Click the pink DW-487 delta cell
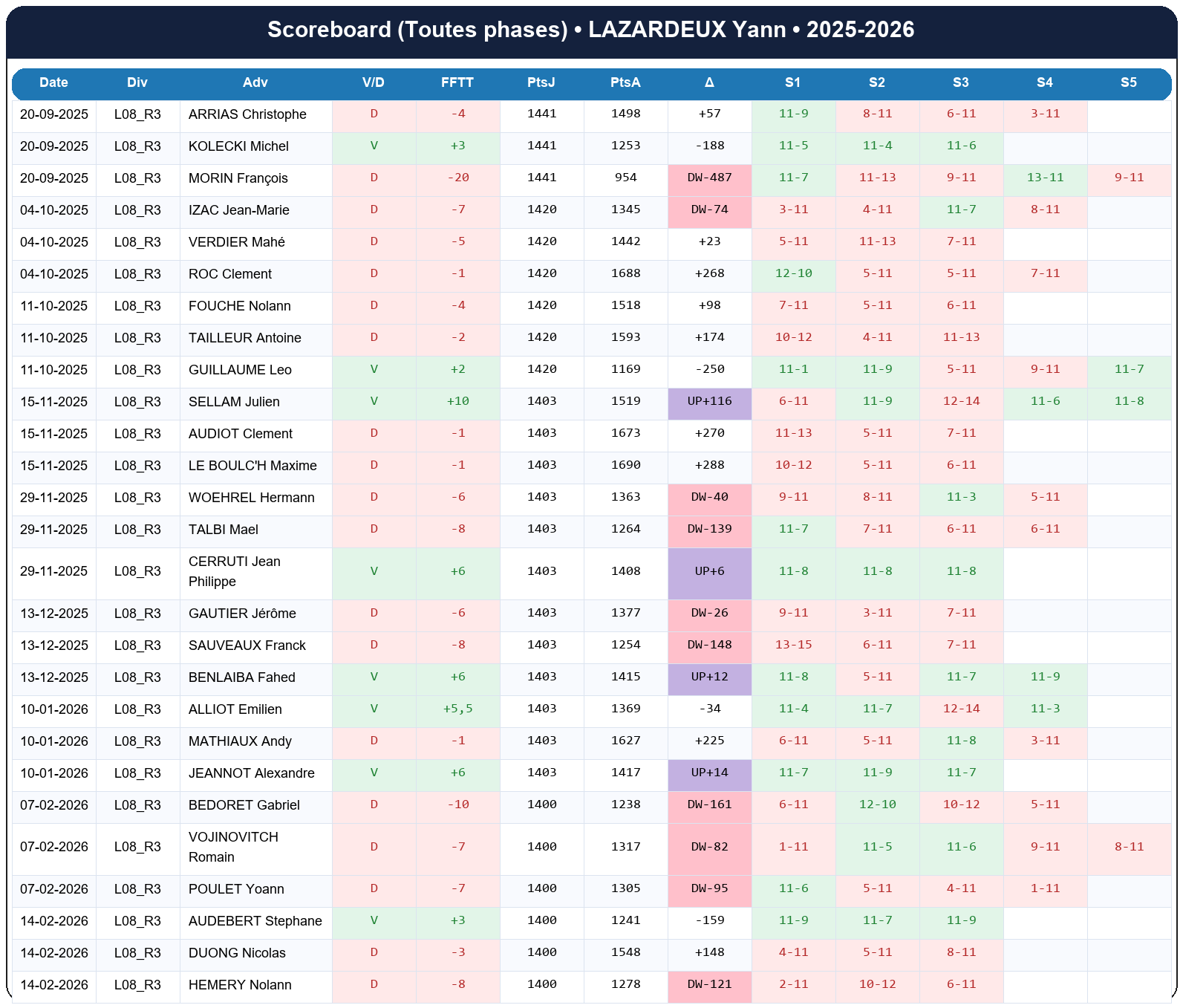This screenshot has width=1183, height=1008. coord(709,178)
